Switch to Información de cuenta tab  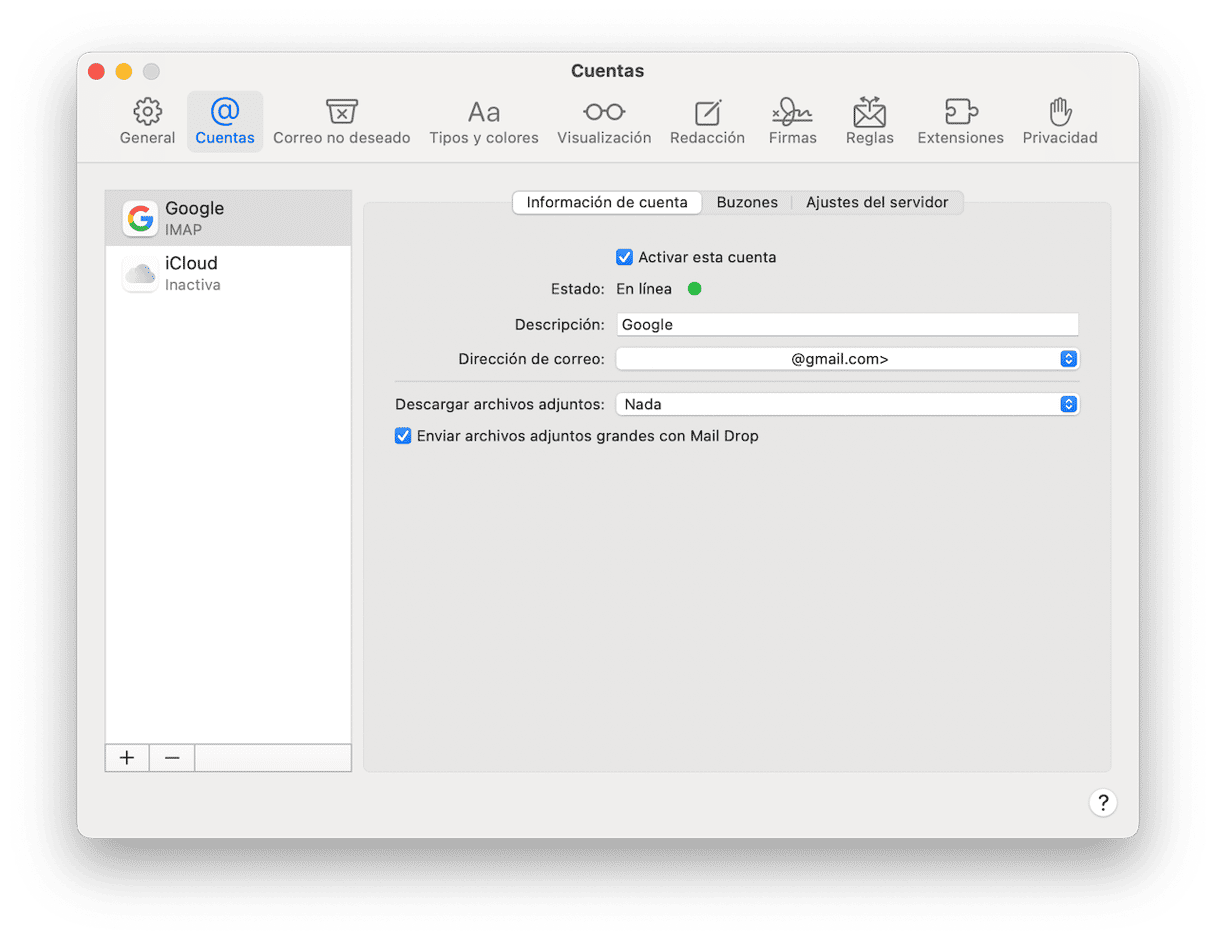click(607, 202)
